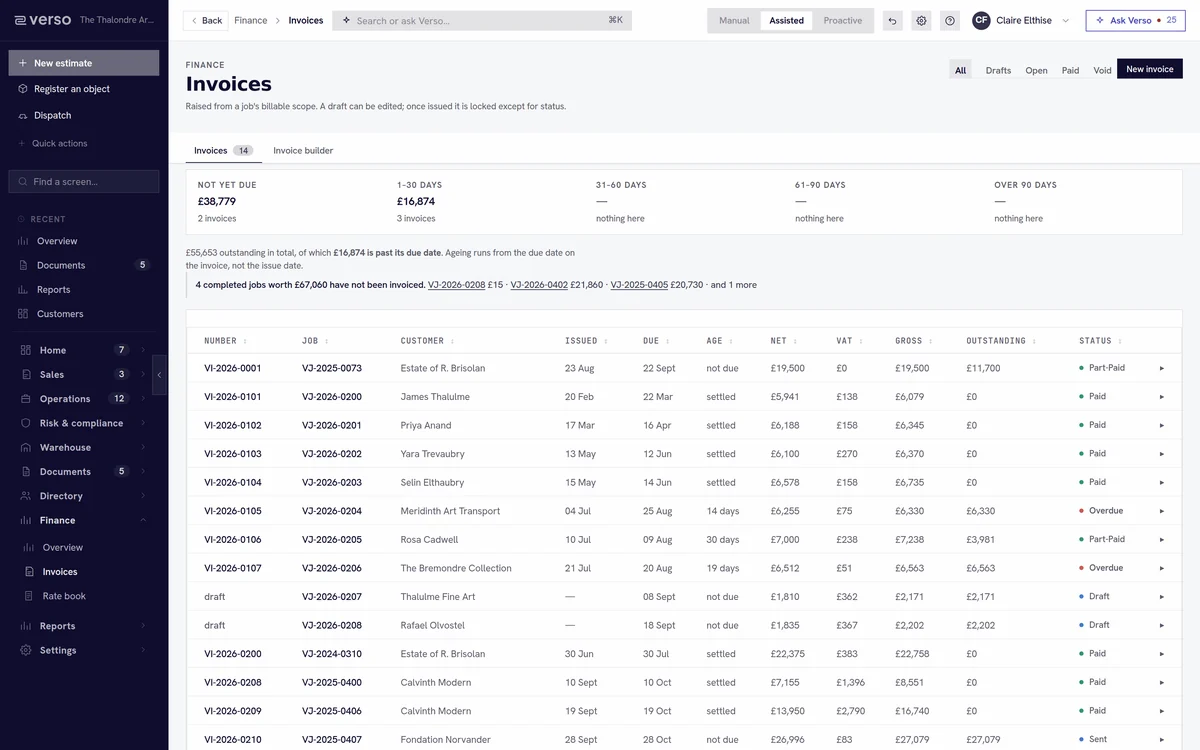Viewport: 1200px width, 750px height.
Task: Open Finance breadcrumb
Action: (250, 20)
